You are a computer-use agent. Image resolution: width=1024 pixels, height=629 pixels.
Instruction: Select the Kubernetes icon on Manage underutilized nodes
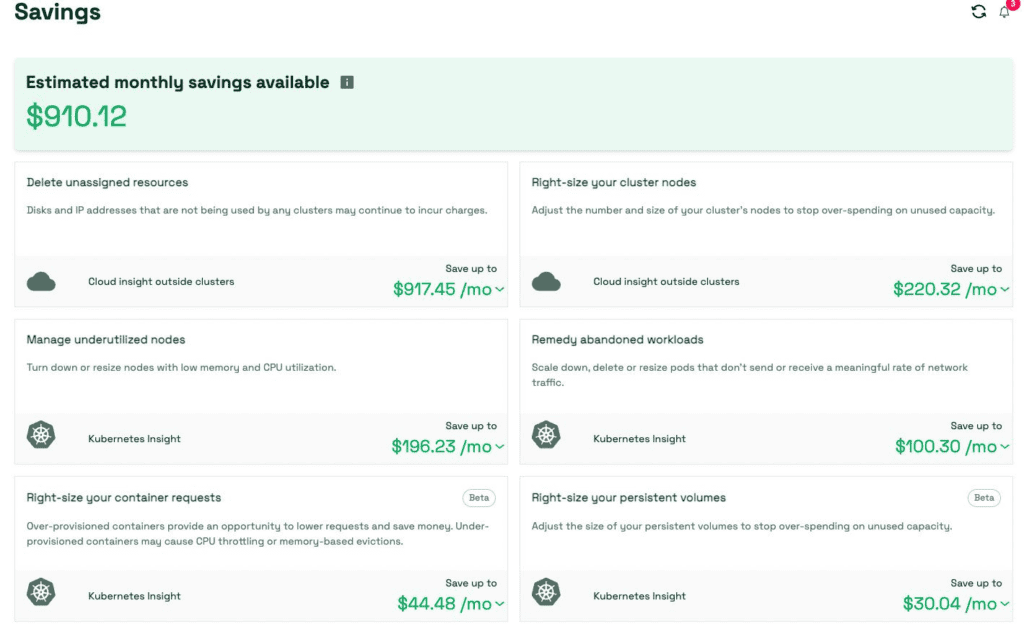click(x=41, y=436)
